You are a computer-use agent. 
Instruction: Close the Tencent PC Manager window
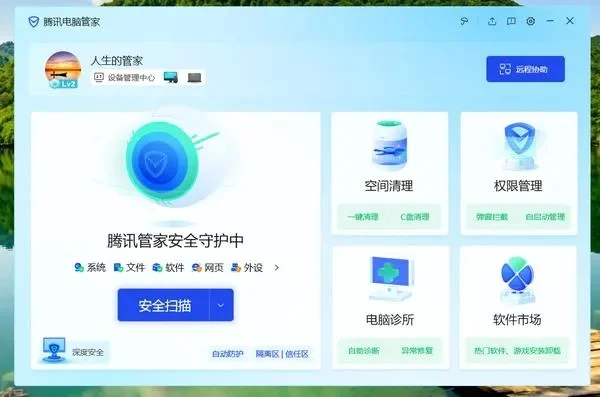coord(570,21)
